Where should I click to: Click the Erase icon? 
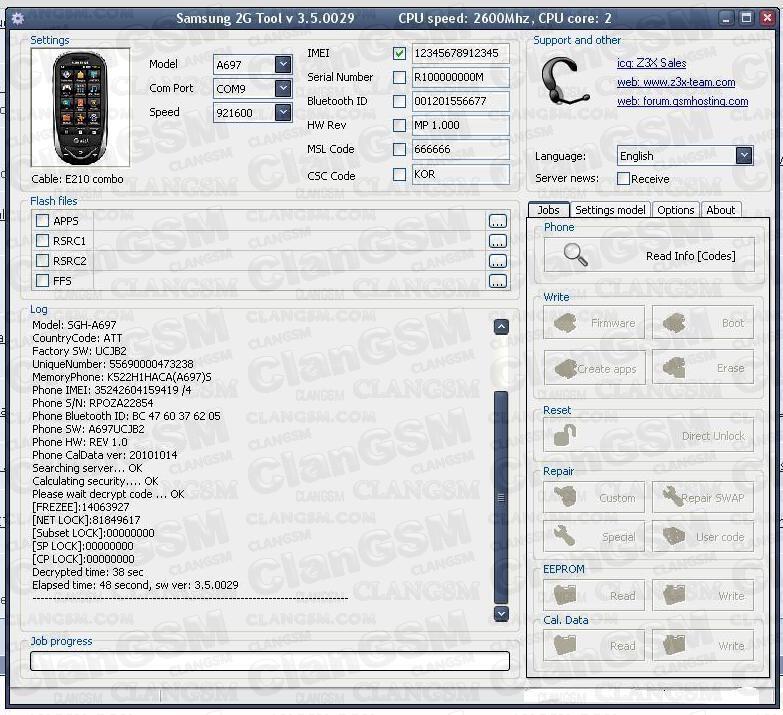pos(674,368)
